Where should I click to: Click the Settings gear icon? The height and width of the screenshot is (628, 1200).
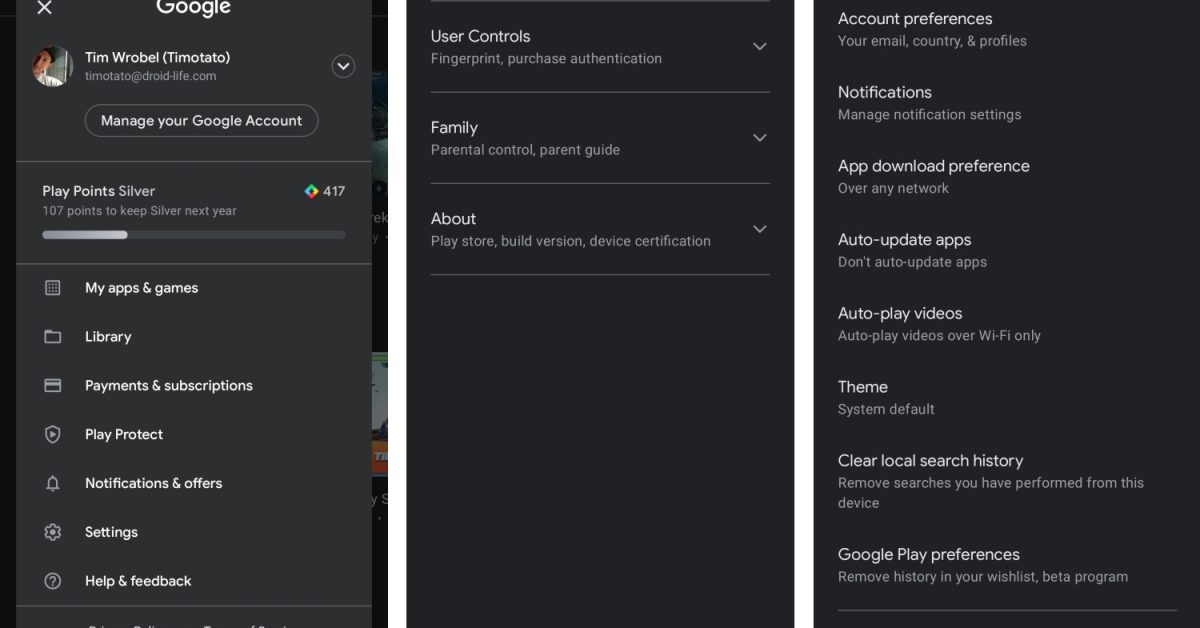(53, 532)
